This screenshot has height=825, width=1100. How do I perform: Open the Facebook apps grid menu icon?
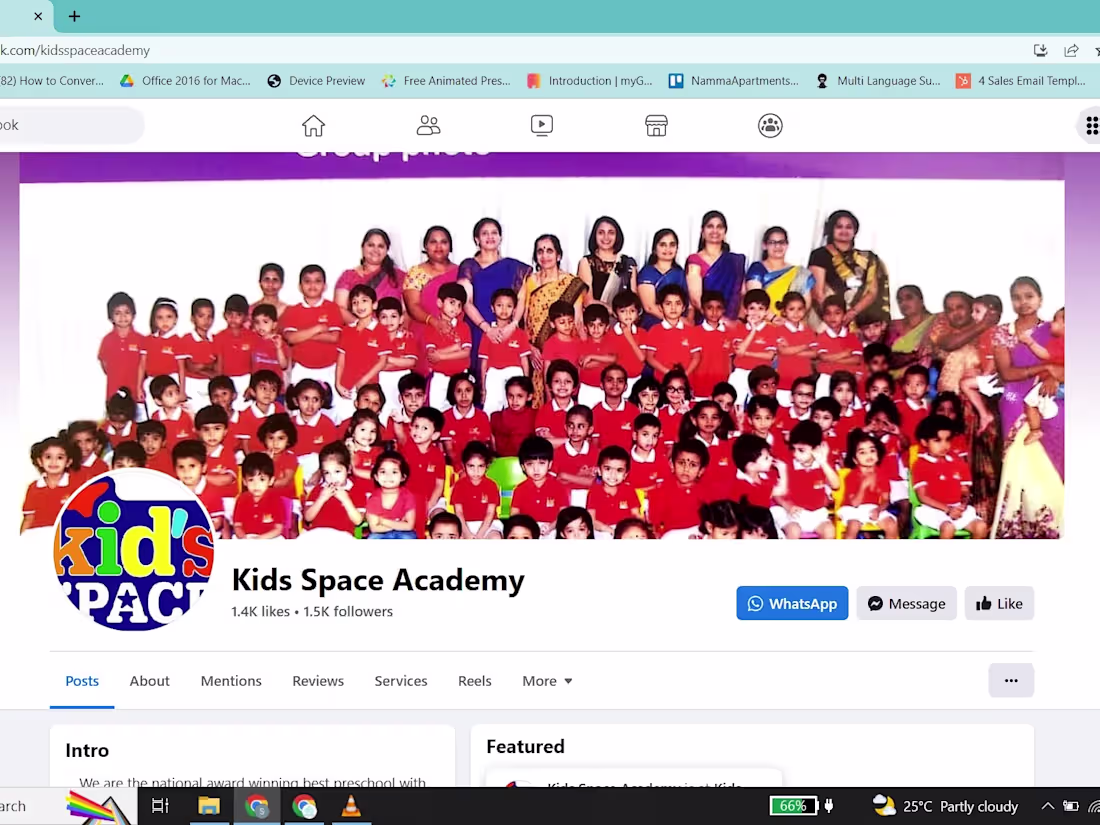point(1090,125)
